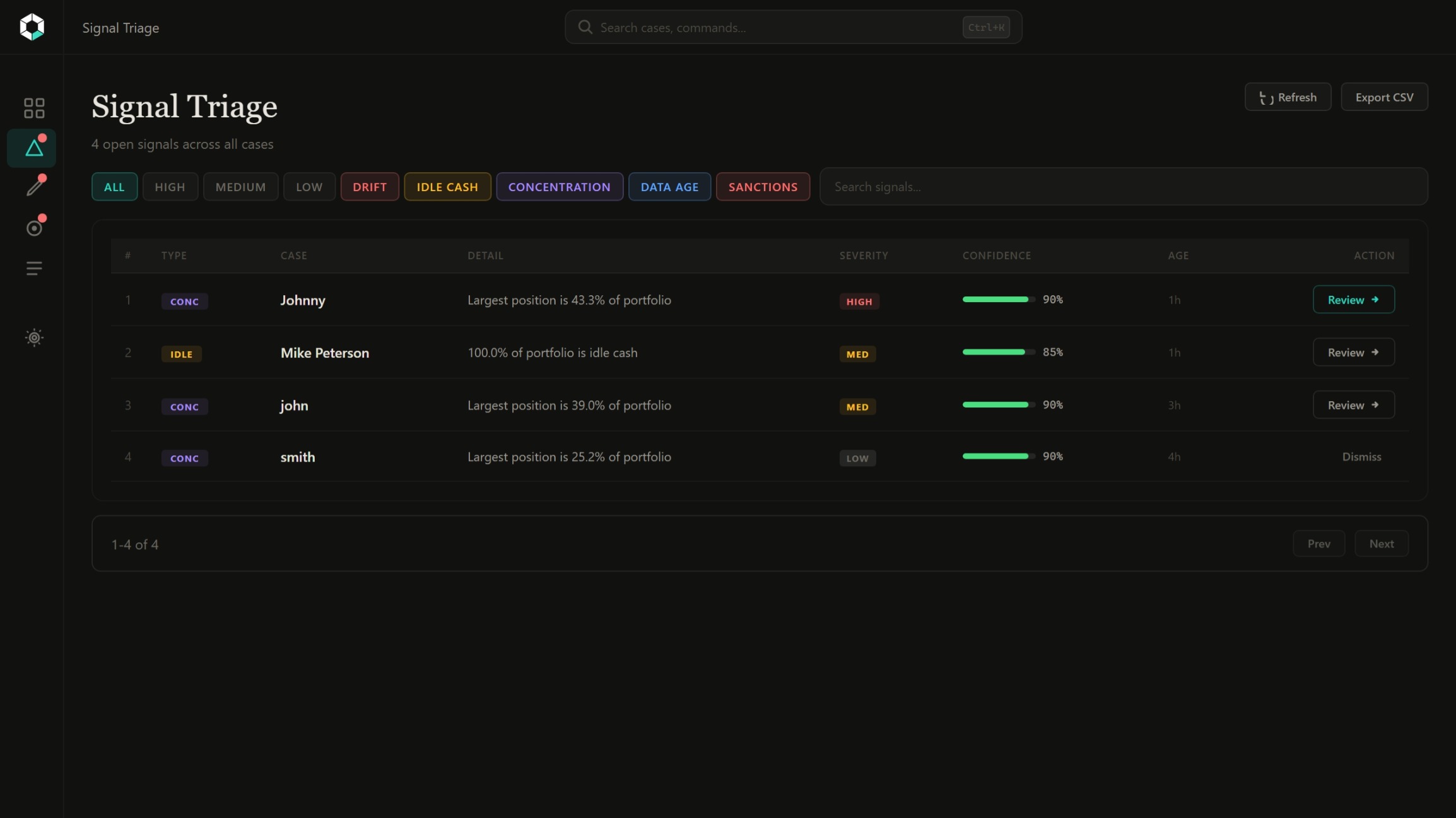Click the Next pagination button

pyautogui.click(x=1381, y=544)
